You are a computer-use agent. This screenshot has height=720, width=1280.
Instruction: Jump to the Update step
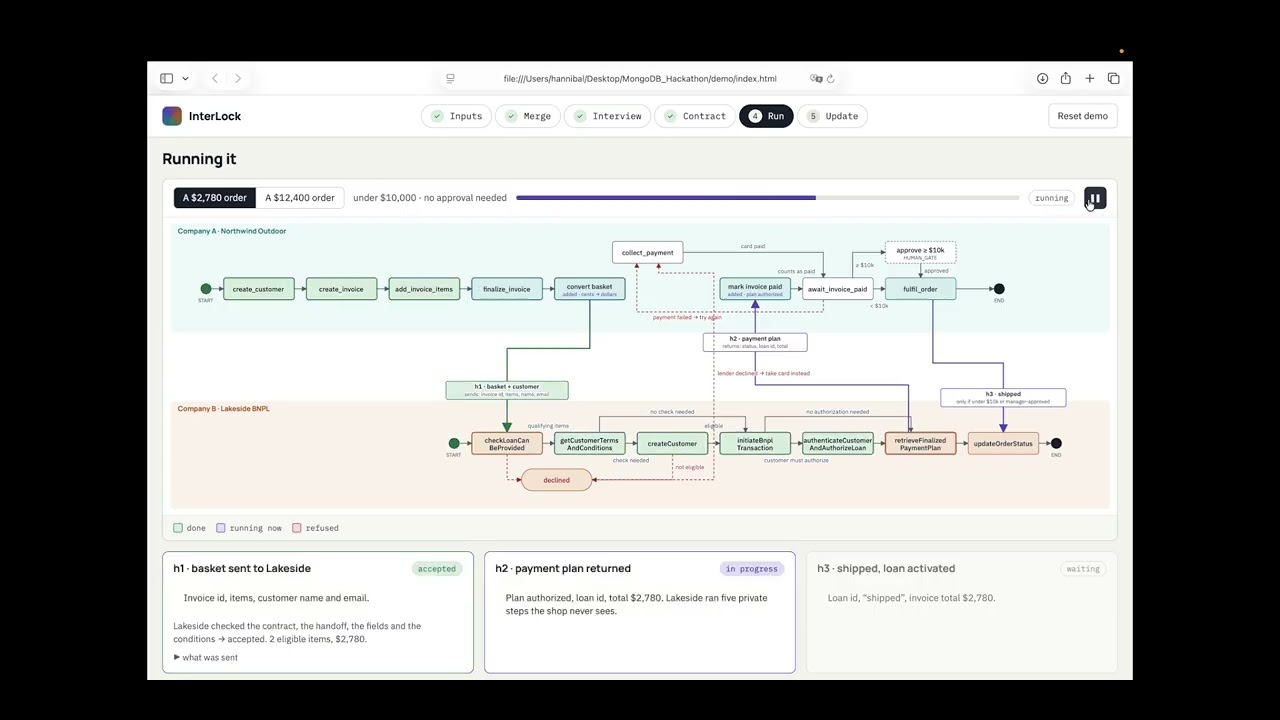833,116
